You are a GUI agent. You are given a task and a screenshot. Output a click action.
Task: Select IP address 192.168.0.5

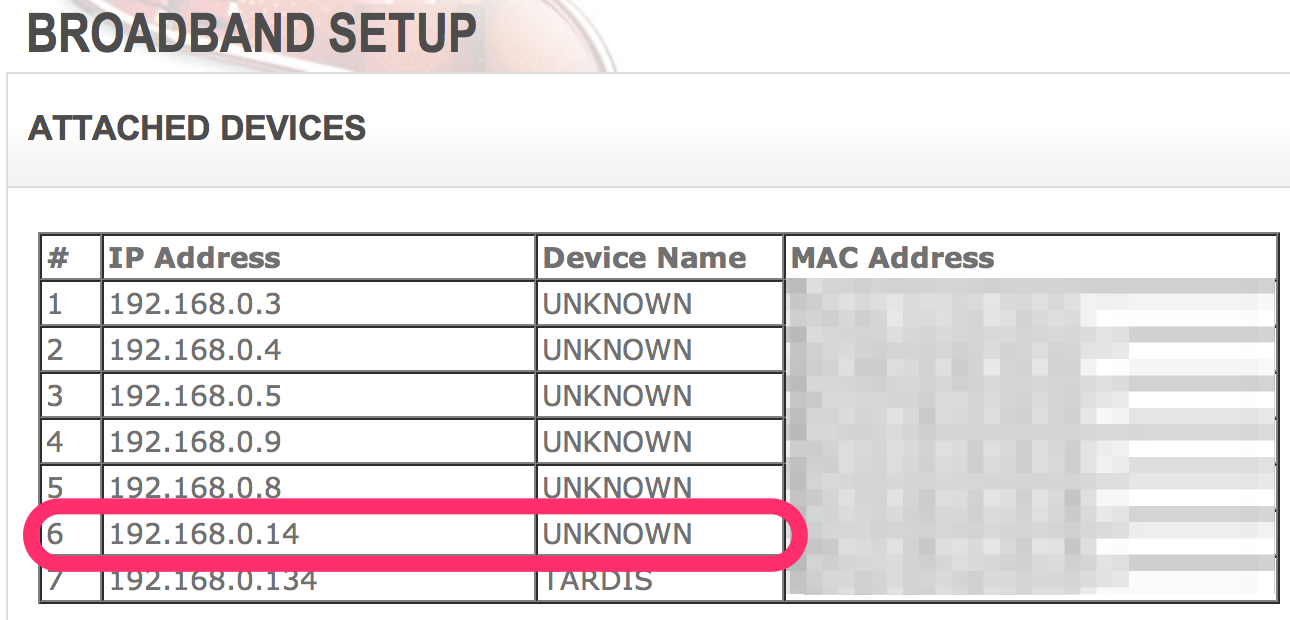tap(195, 396)
